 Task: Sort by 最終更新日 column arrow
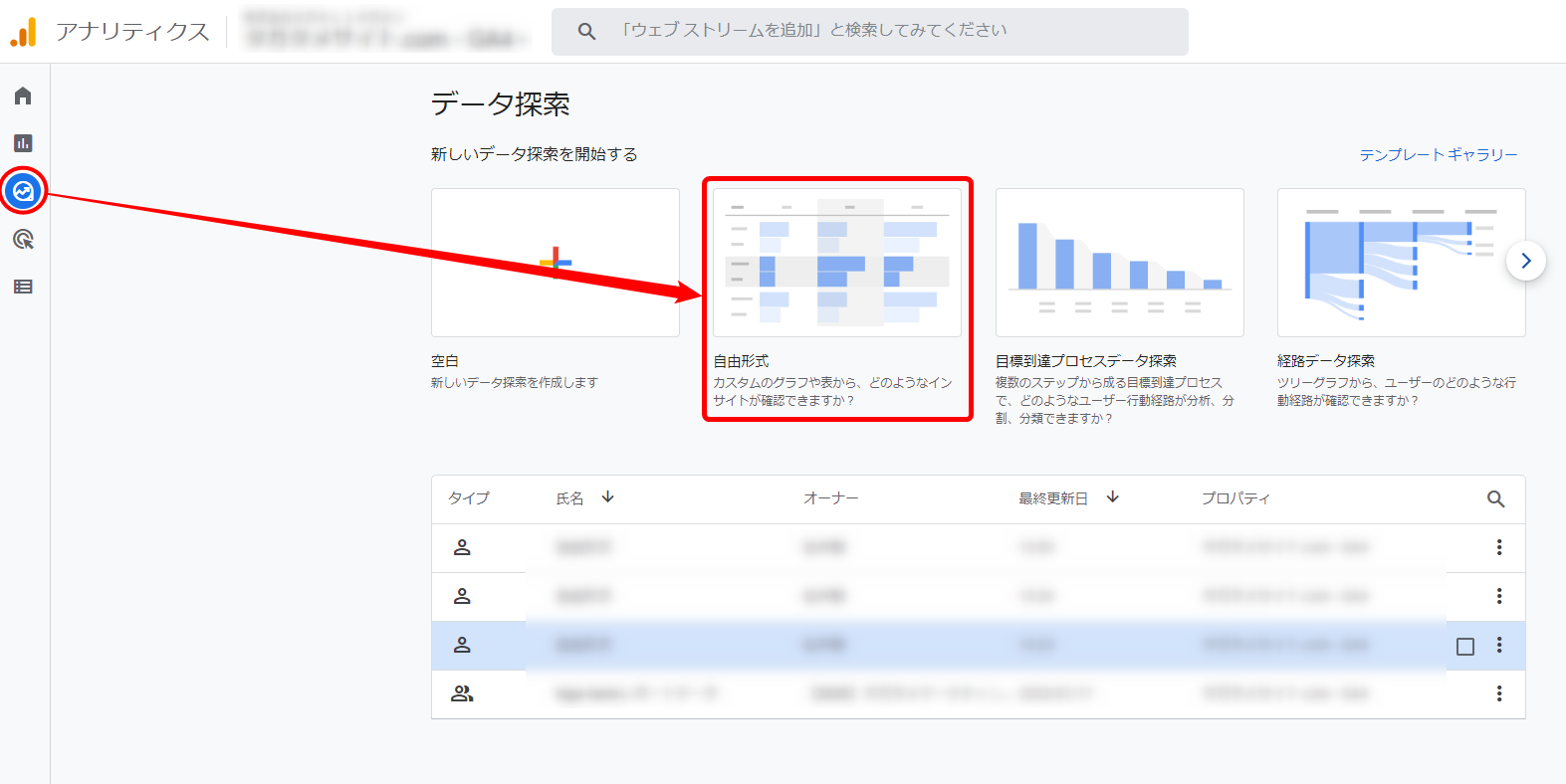[1113, 497]
